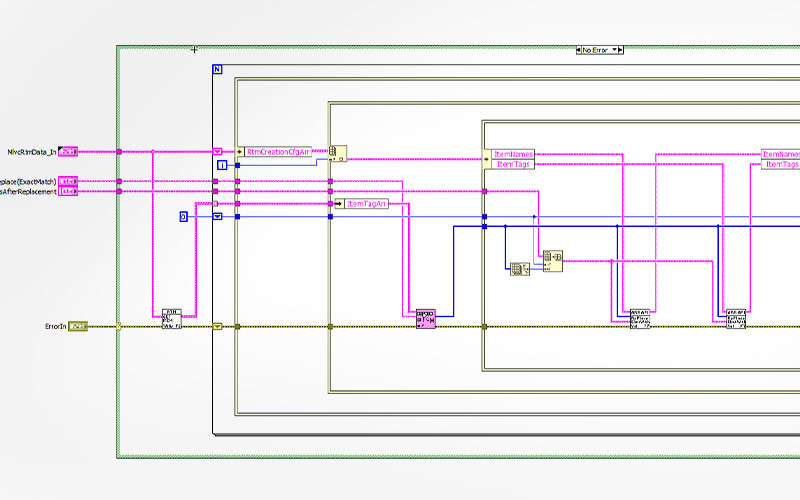This screenshot has width=800, height=500.
Task: Select the ErrorIn cluster terminal
Action: [x=77, y=326]
